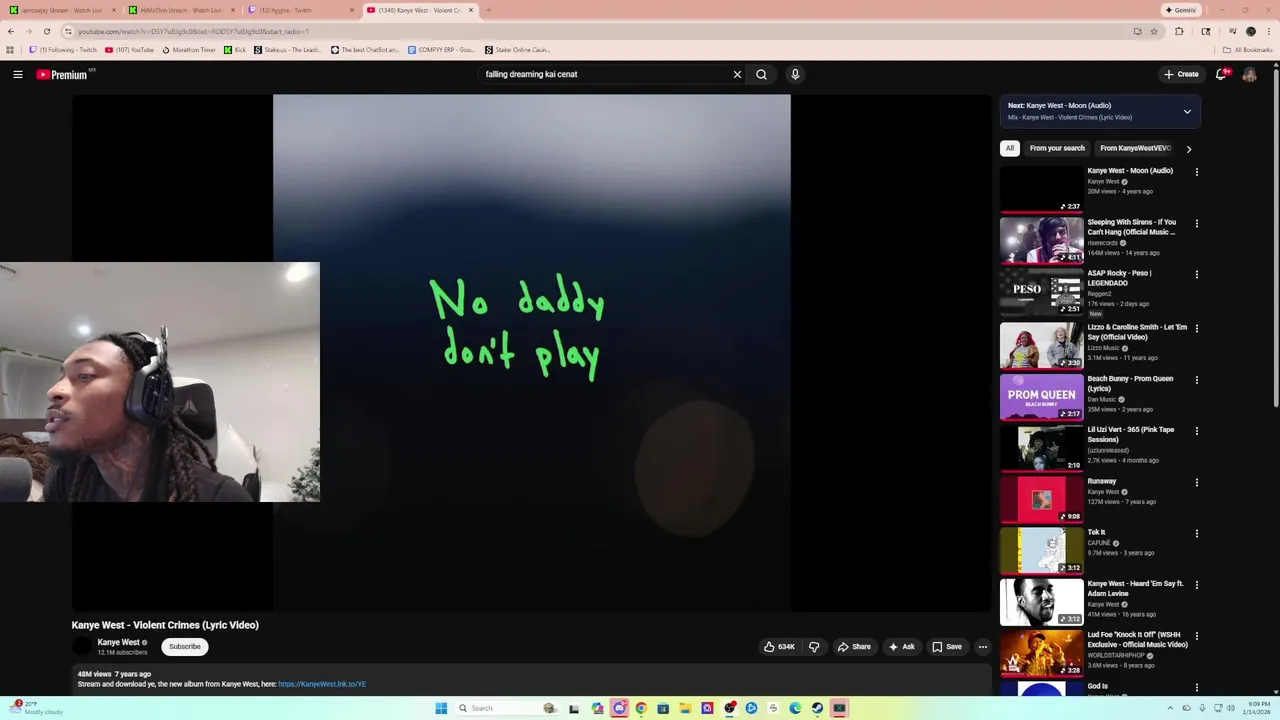The image size is (1280, 720).
Task: Submit search with magnifier button
Action: [762, 74]
